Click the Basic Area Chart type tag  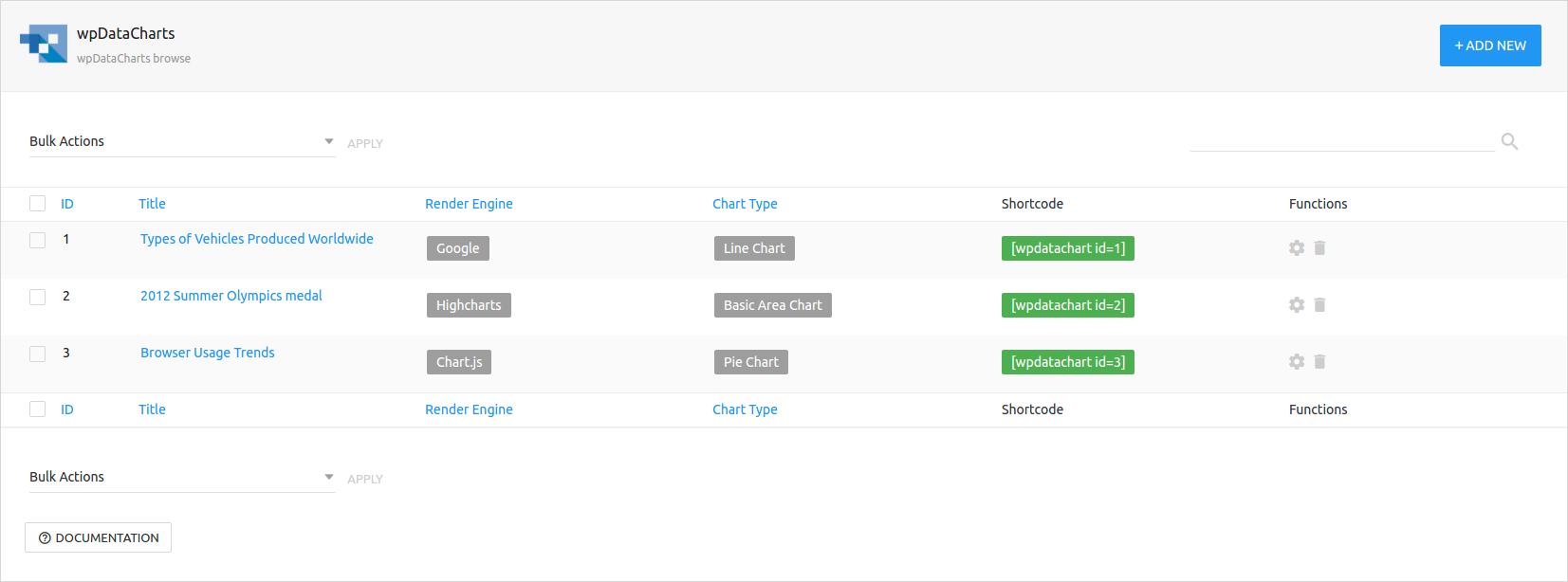772,305
